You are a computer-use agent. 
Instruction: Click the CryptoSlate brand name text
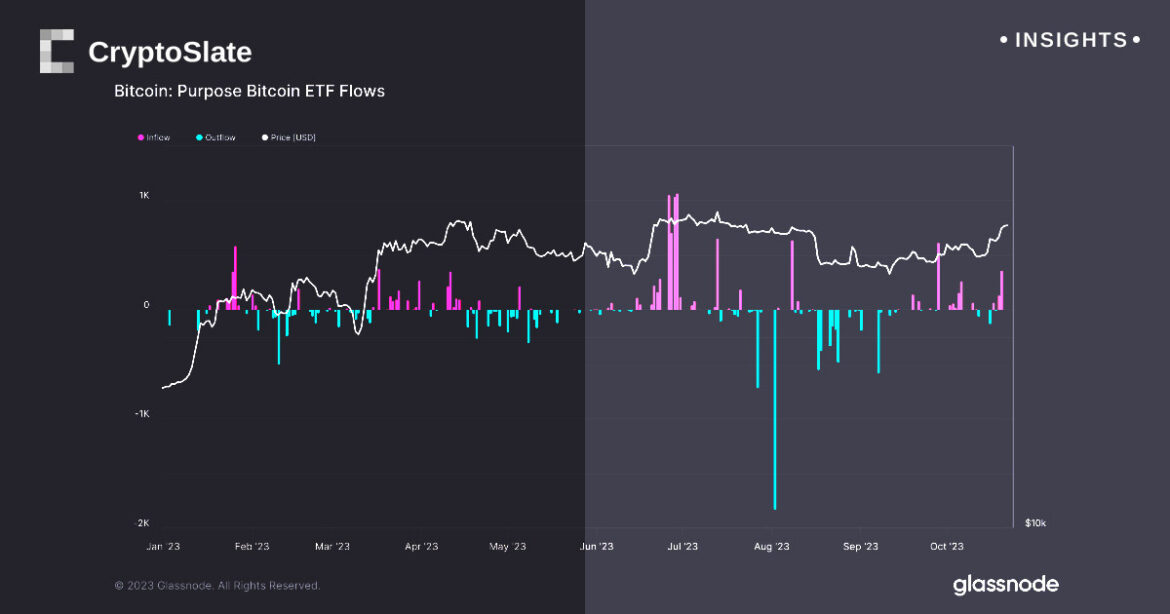pos(170,52)
